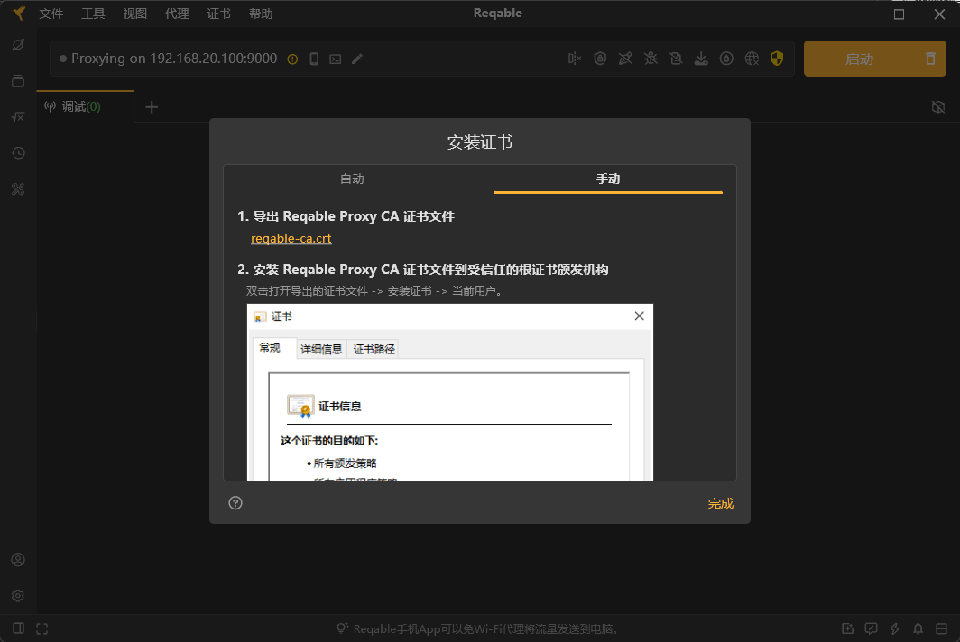Viewport: 960px width, 642px height.
Task: Open the 证书 menu in the menu bar
Action: pyautogui.click(x=219, y=13)
